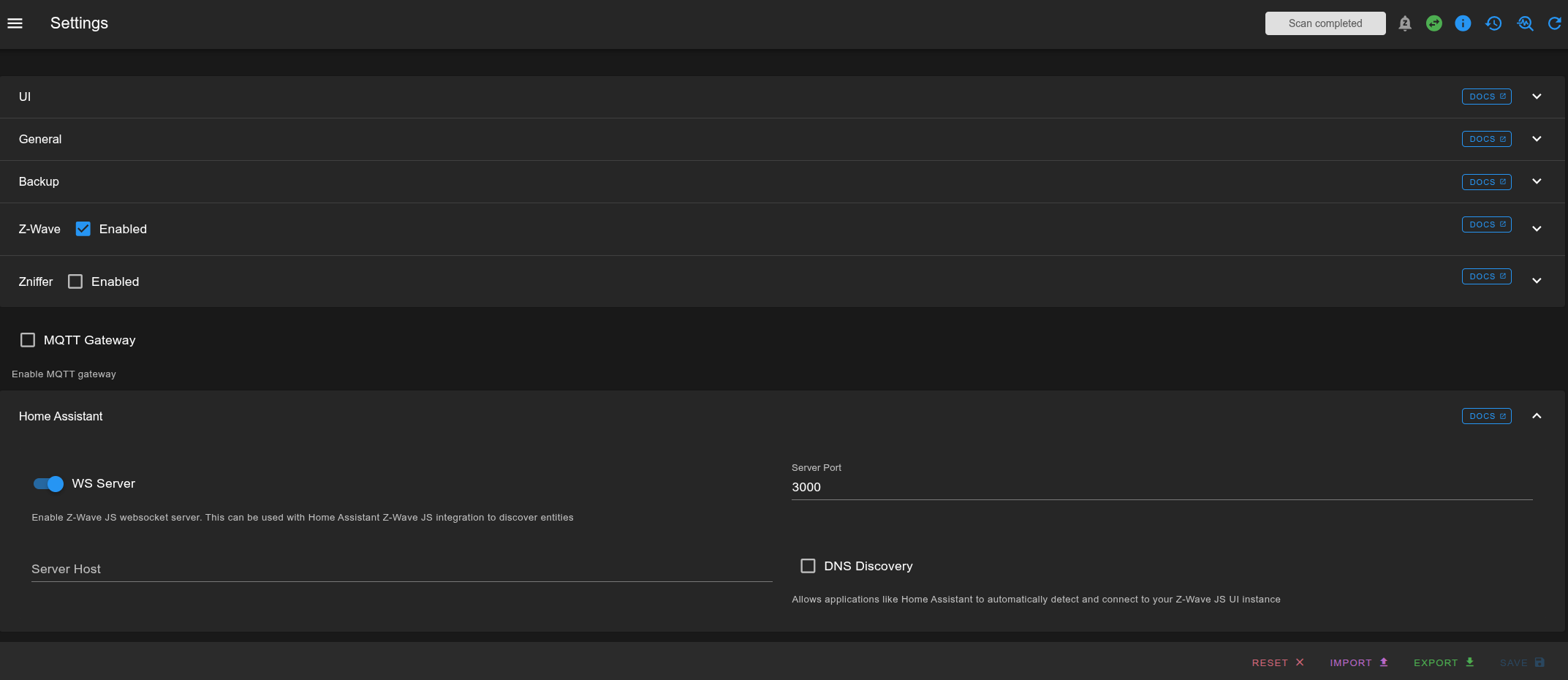This screenshot has height=680, width=1568.
Task: Click the Import button
Action: pyautogui.click(x=1358, y=662)
